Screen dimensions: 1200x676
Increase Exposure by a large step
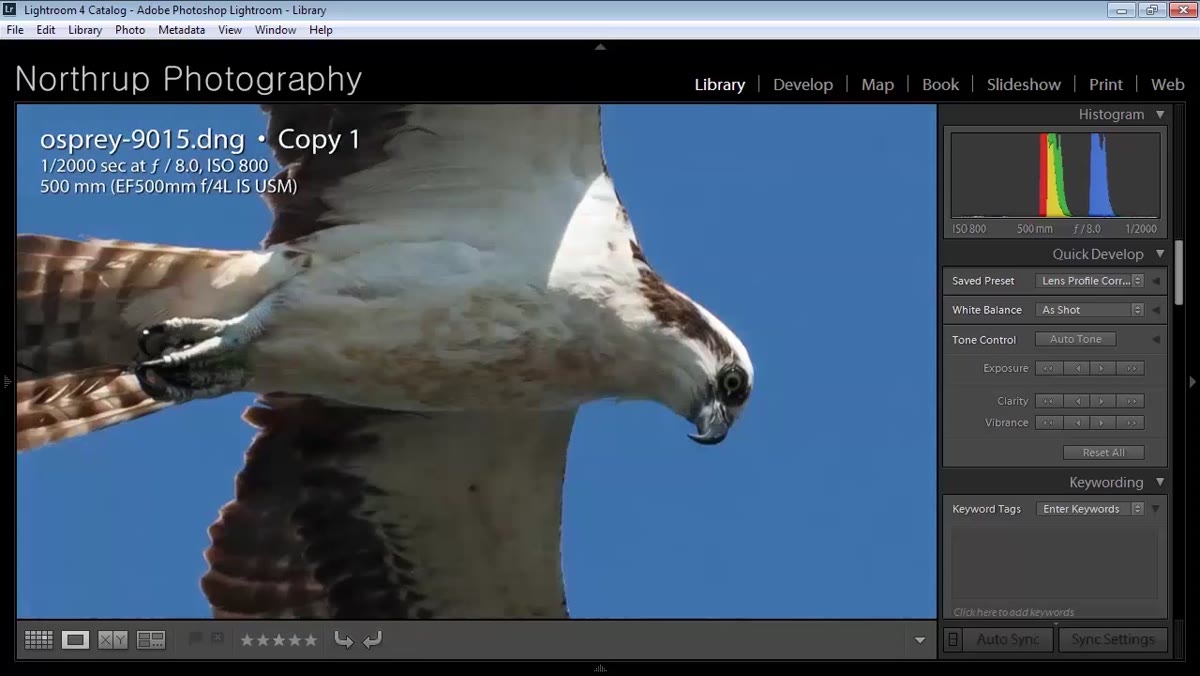(1131, 368)
